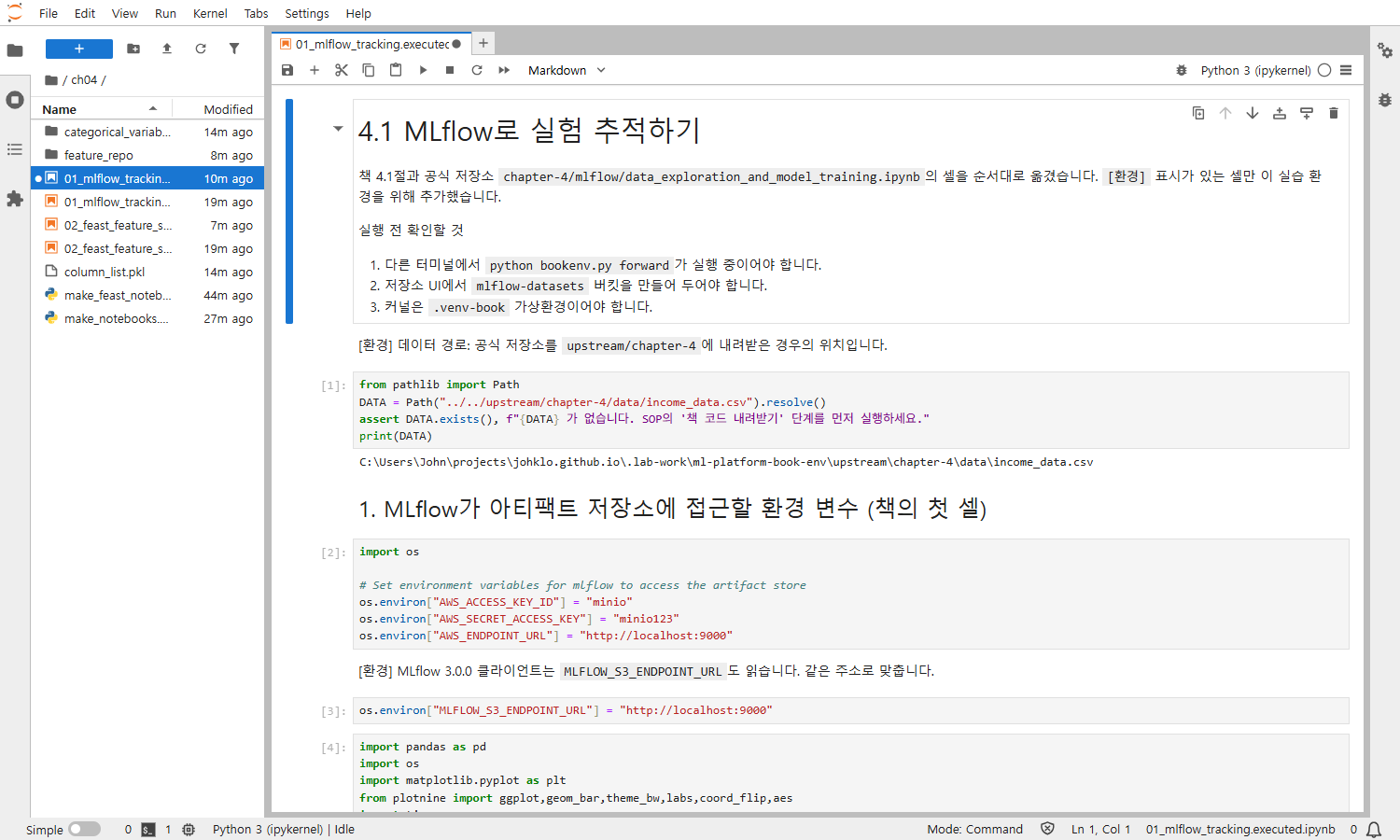The image size is (1400, 840).
Task: Open the property inspector gears icon
Action: click(1385, 50)
